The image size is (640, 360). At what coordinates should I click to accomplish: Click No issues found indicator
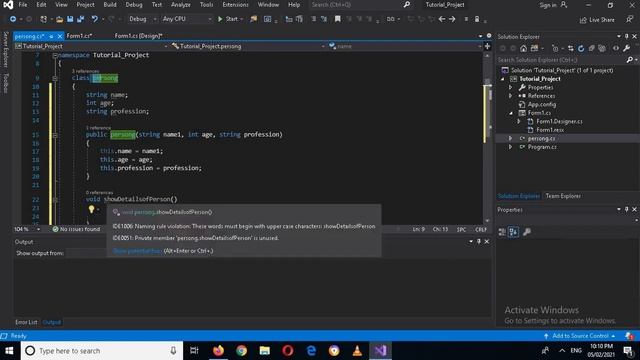pos(76,229)
